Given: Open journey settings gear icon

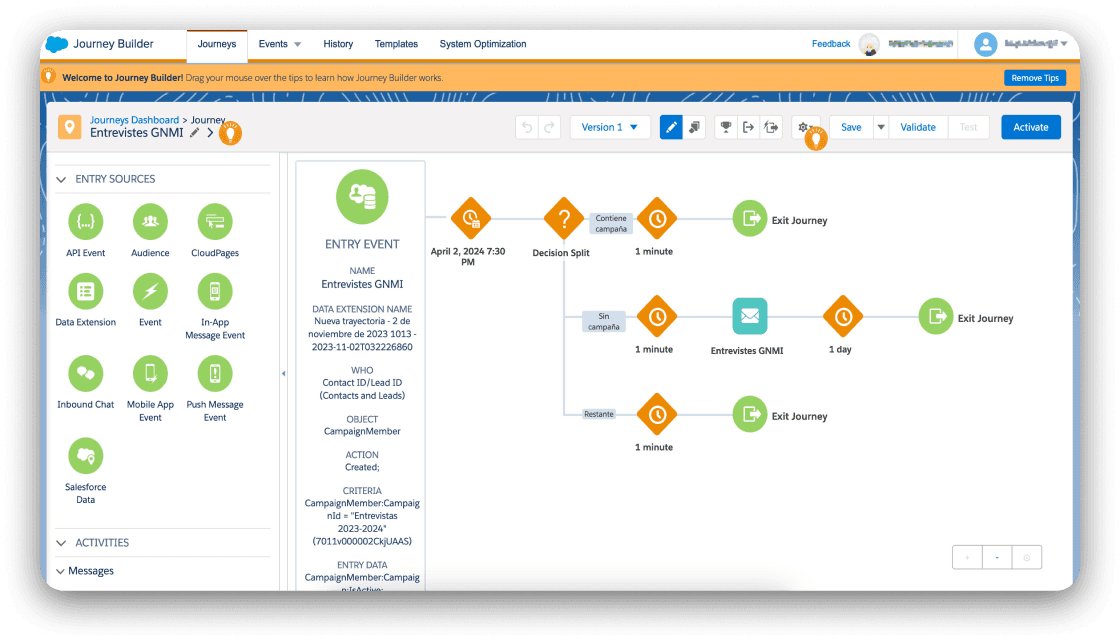Looking at the screenshot, I should point(803,127).
